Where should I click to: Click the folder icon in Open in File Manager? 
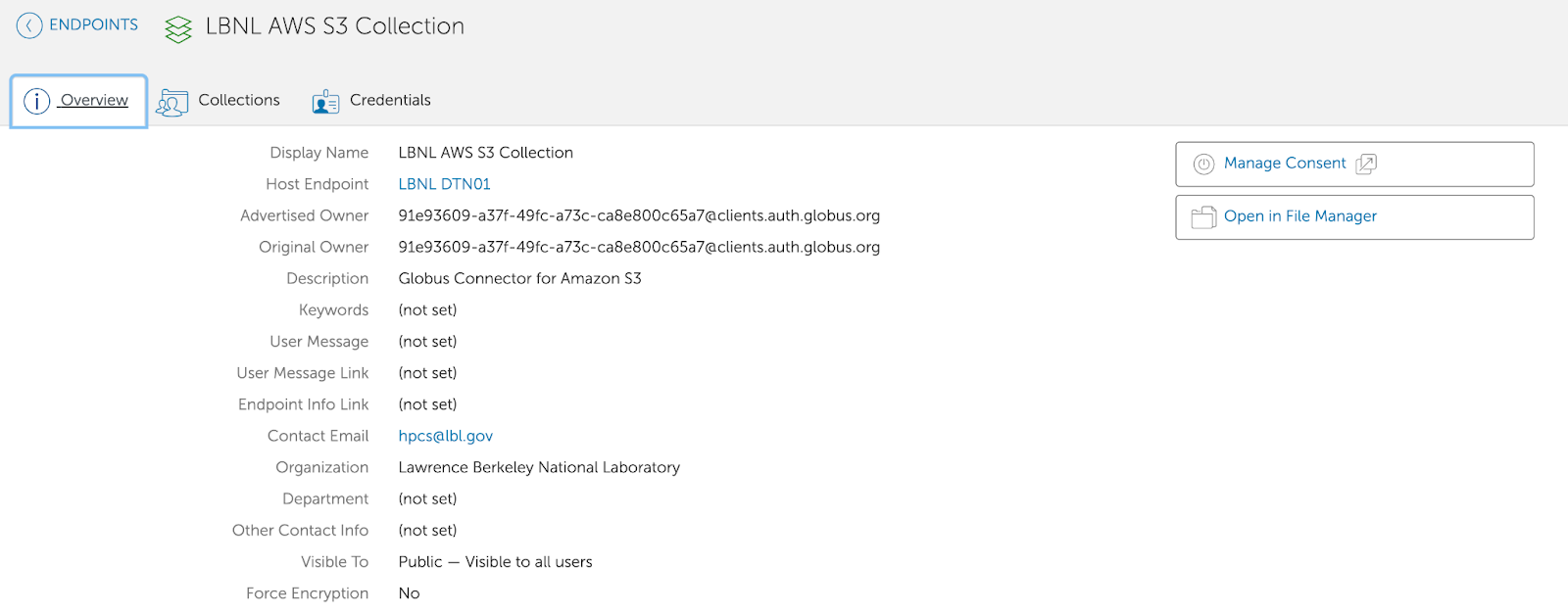click(1203, 217)
